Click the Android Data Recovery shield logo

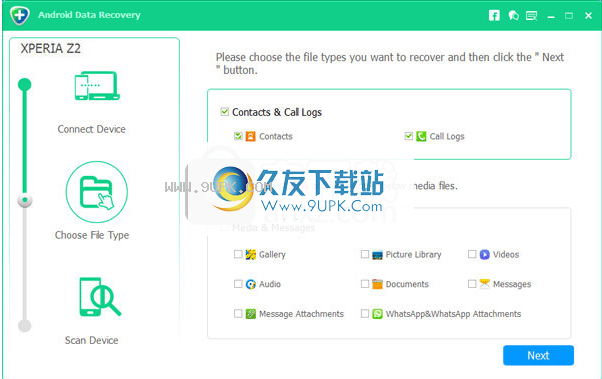(x=20, y=15)
